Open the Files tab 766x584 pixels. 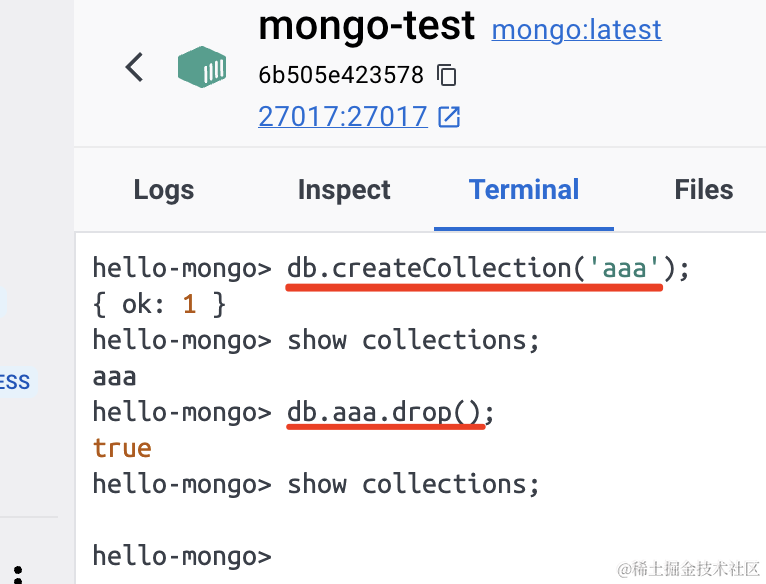point(703,190)
